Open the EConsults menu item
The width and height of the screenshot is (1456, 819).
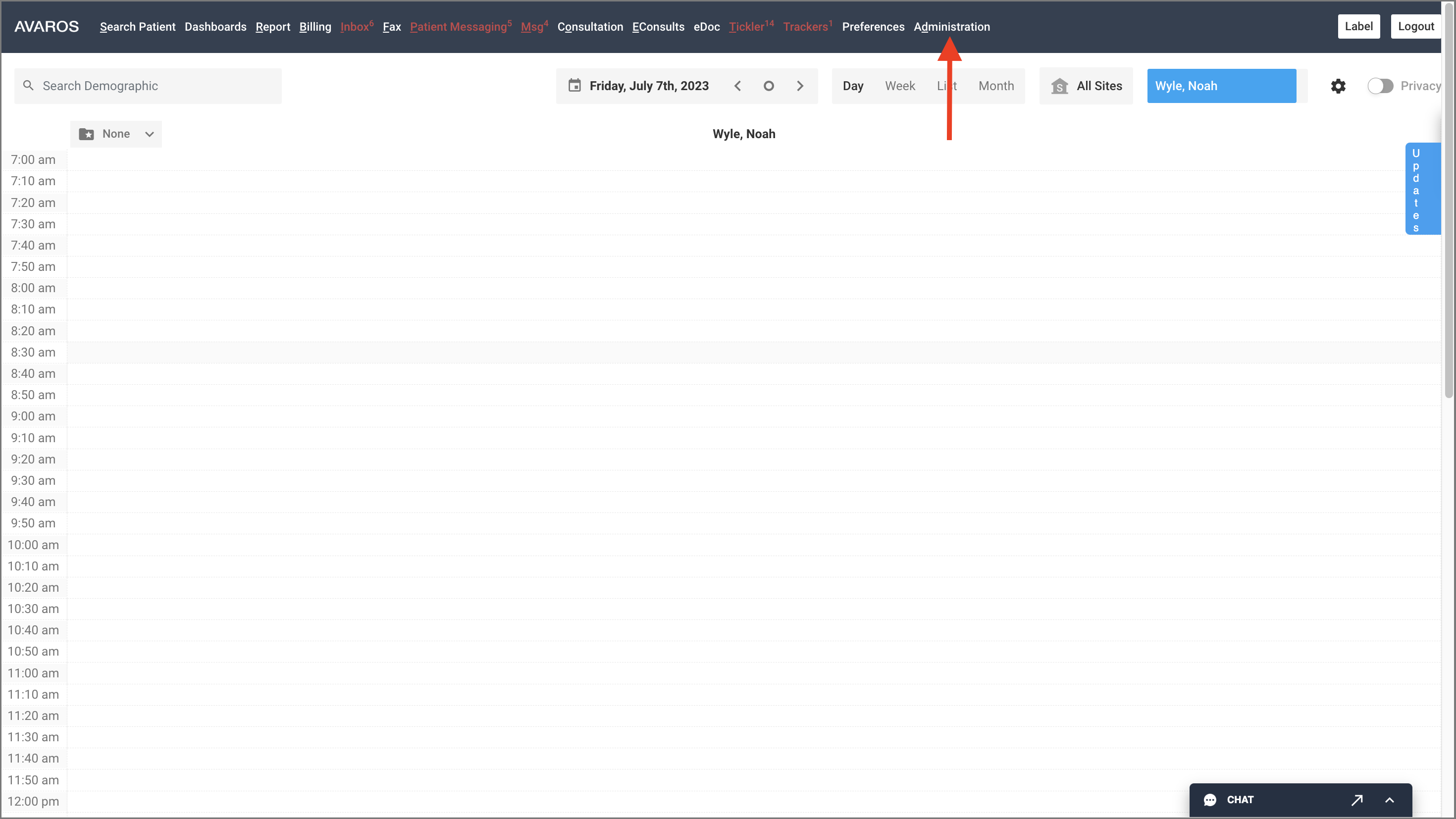(x=658, y=27)
